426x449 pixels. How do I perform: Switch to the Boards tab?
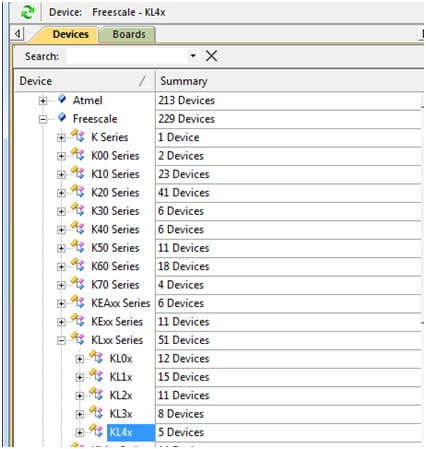pos(129,34)
